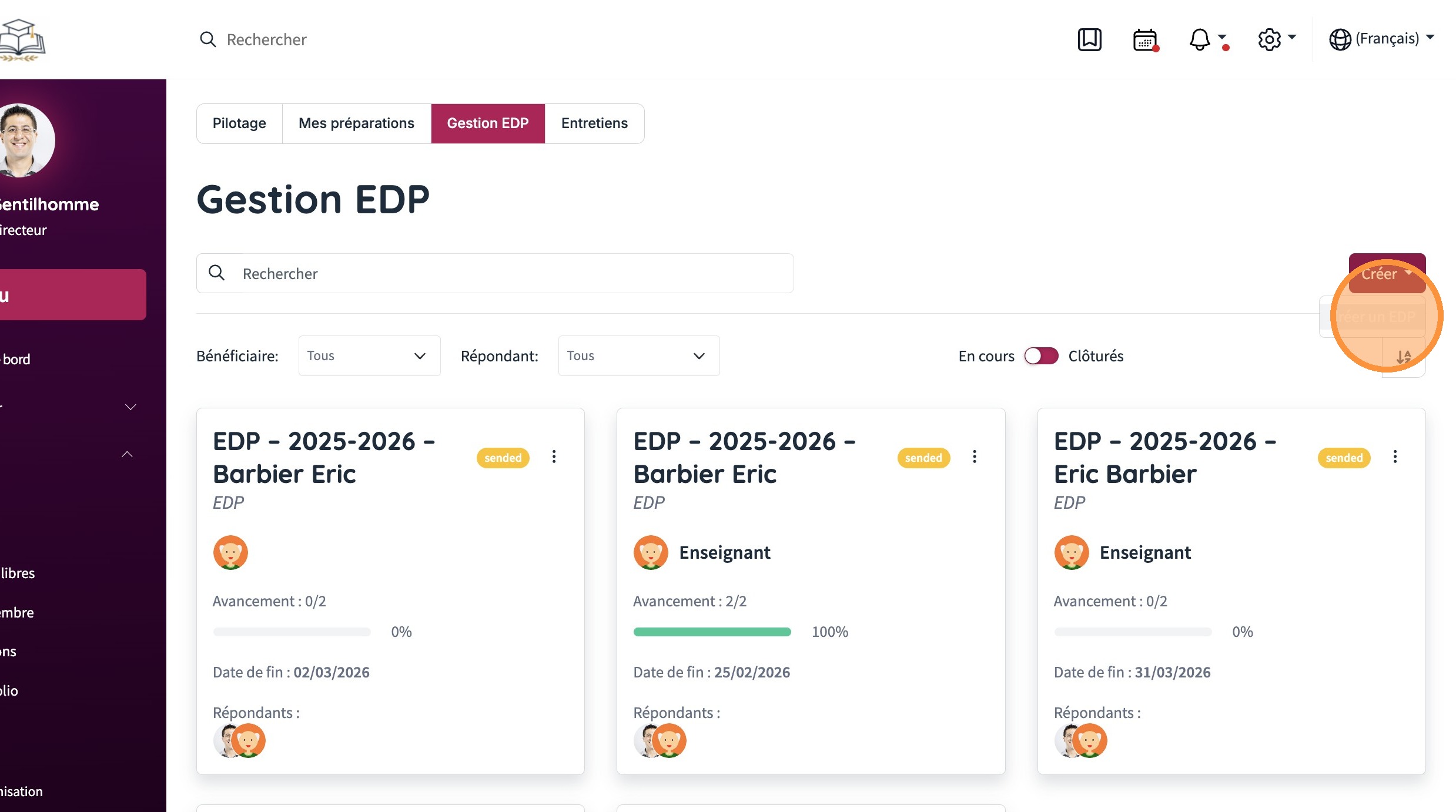
Task: Open the Répondant dropdown
Action: [638, 356]
